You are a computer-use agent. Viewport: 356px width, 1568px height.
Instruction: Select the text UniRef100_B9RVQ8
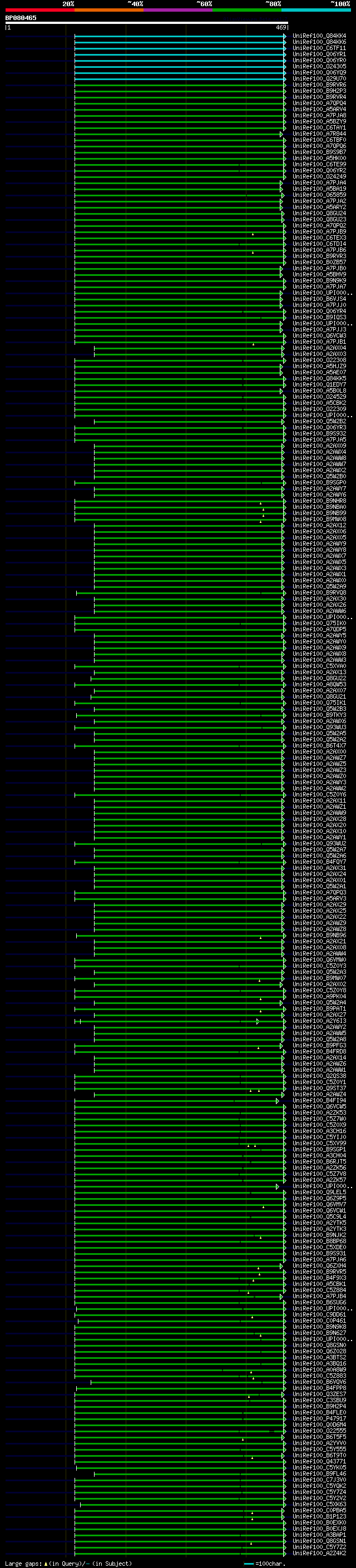[x=319, y=593]
